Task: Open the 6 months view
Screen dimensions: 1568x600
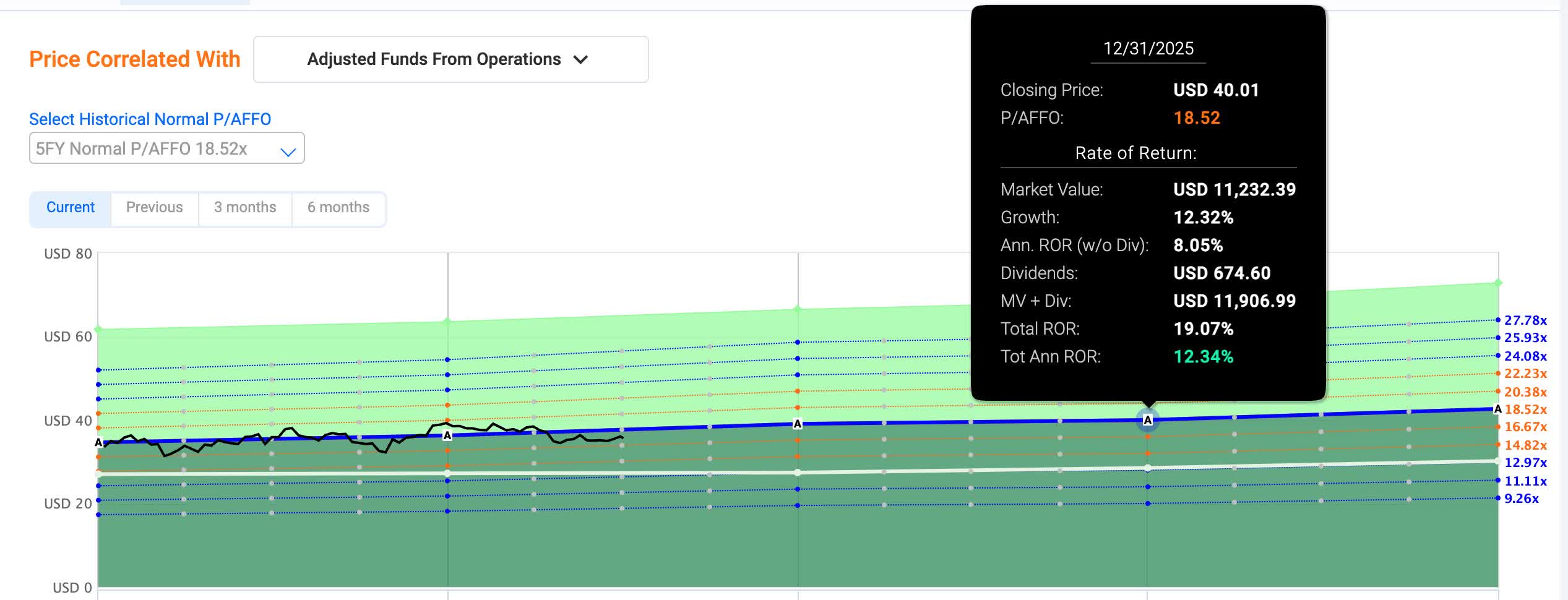Action: point(338,207)
